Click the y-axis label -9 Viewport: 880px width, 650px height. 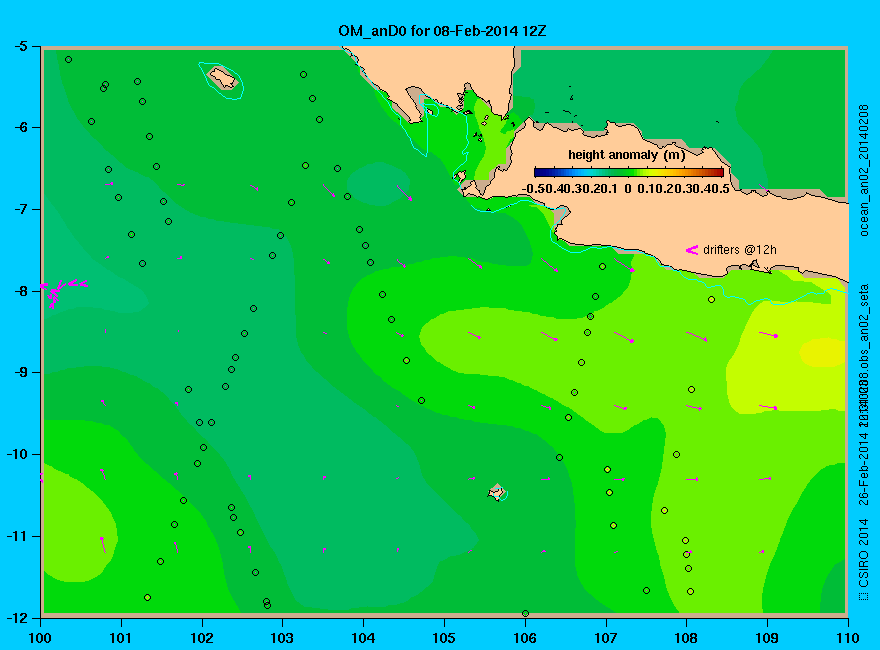(x=20, y=373)
